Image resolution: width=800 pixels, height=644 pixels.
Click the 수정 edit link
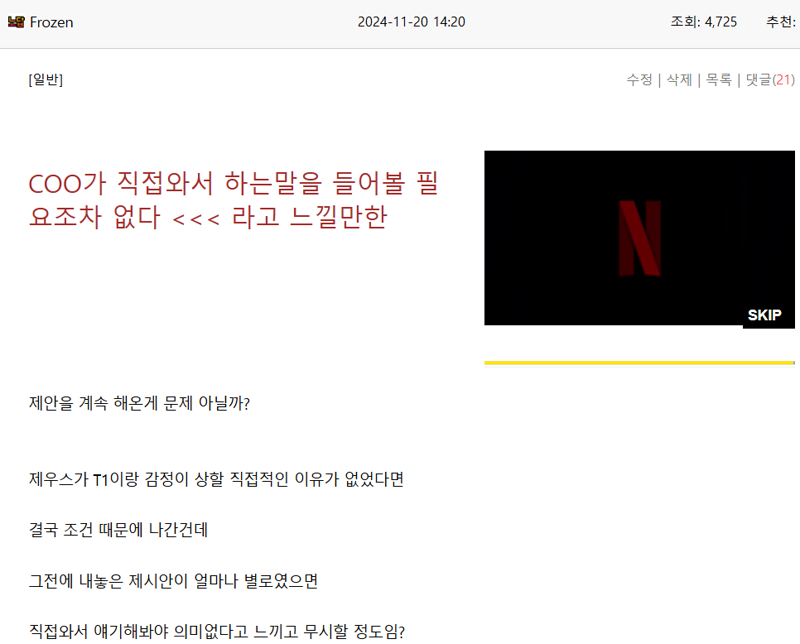639,80
